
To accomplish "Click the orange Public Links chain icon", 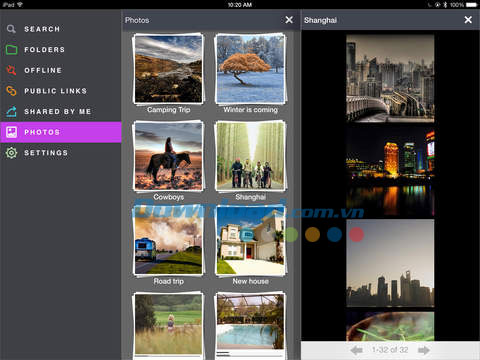I will (x=11, y=91).
